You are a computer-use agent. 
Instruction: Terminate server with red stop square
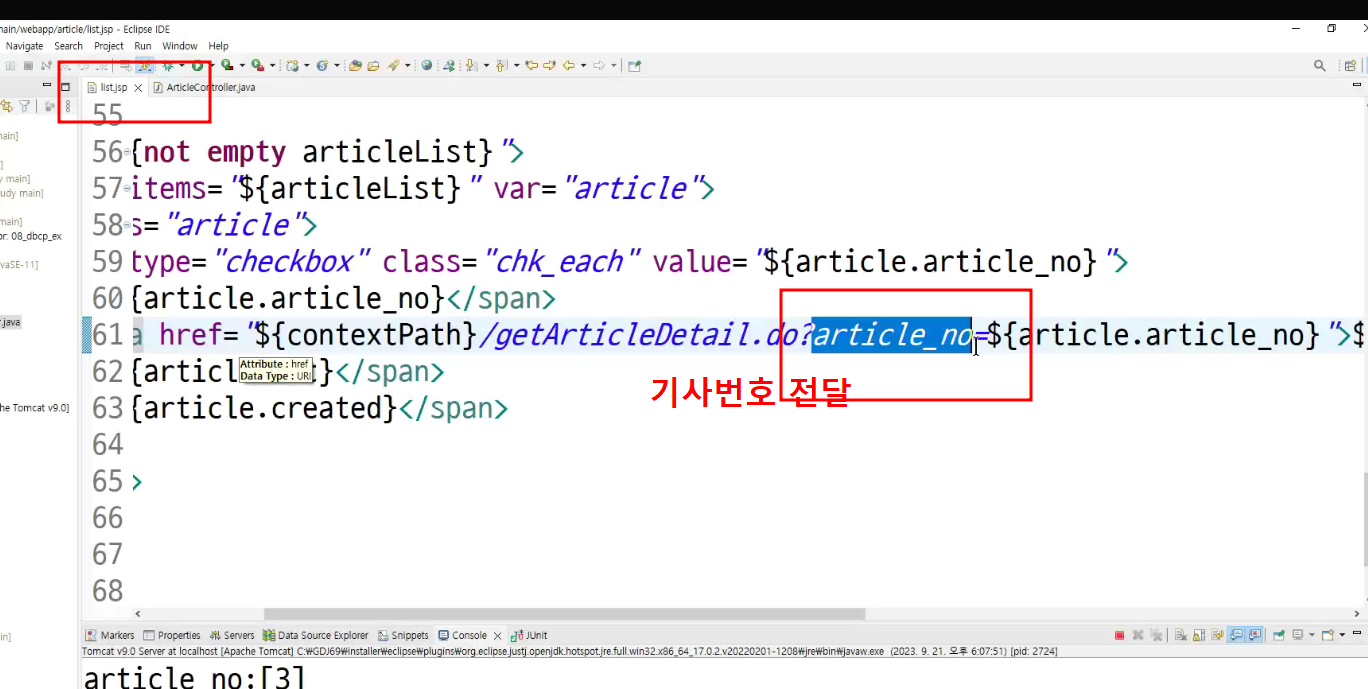1119,635
